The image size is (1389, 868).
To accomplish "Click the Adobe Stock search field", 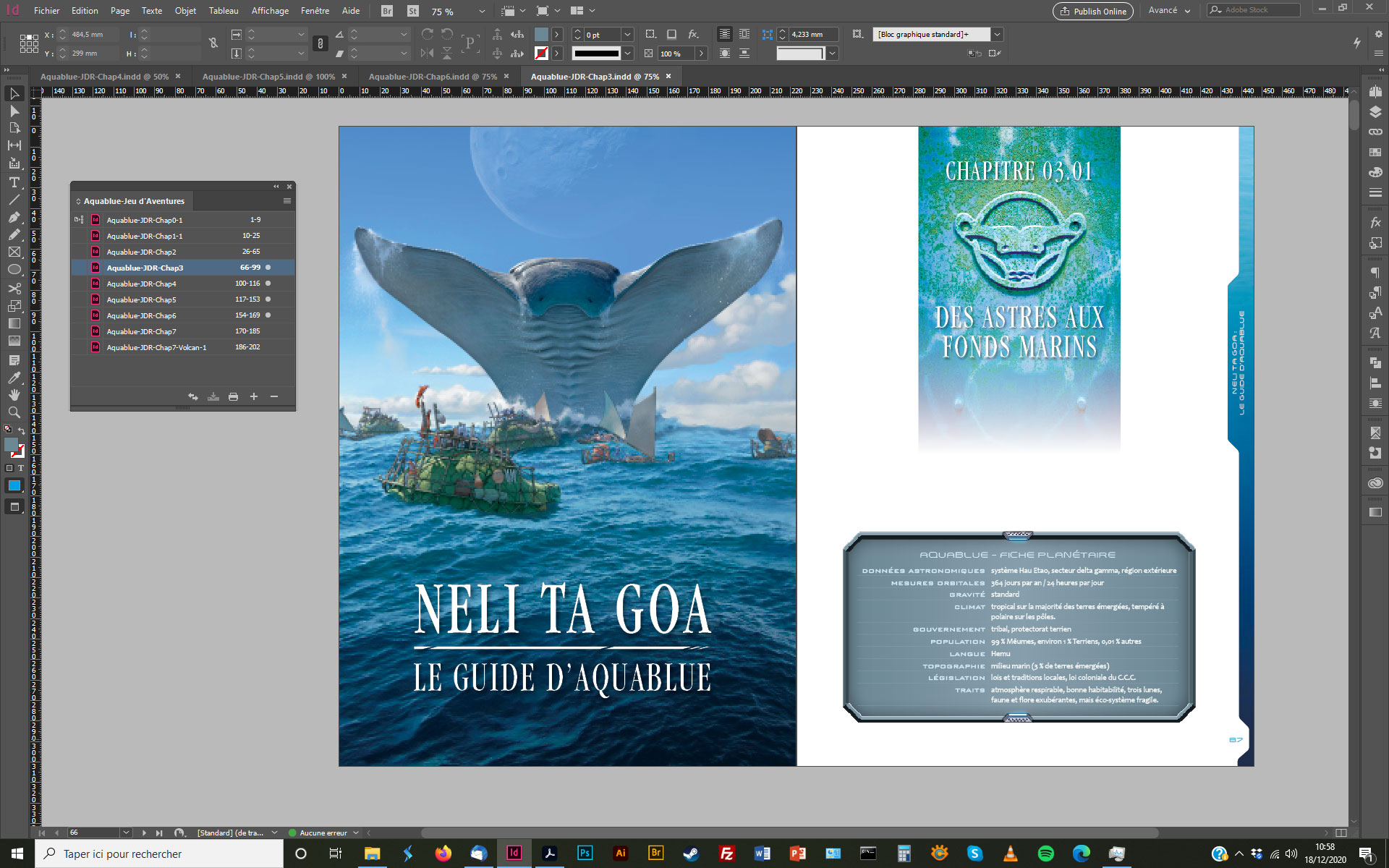I will [x=1254, y=10].
